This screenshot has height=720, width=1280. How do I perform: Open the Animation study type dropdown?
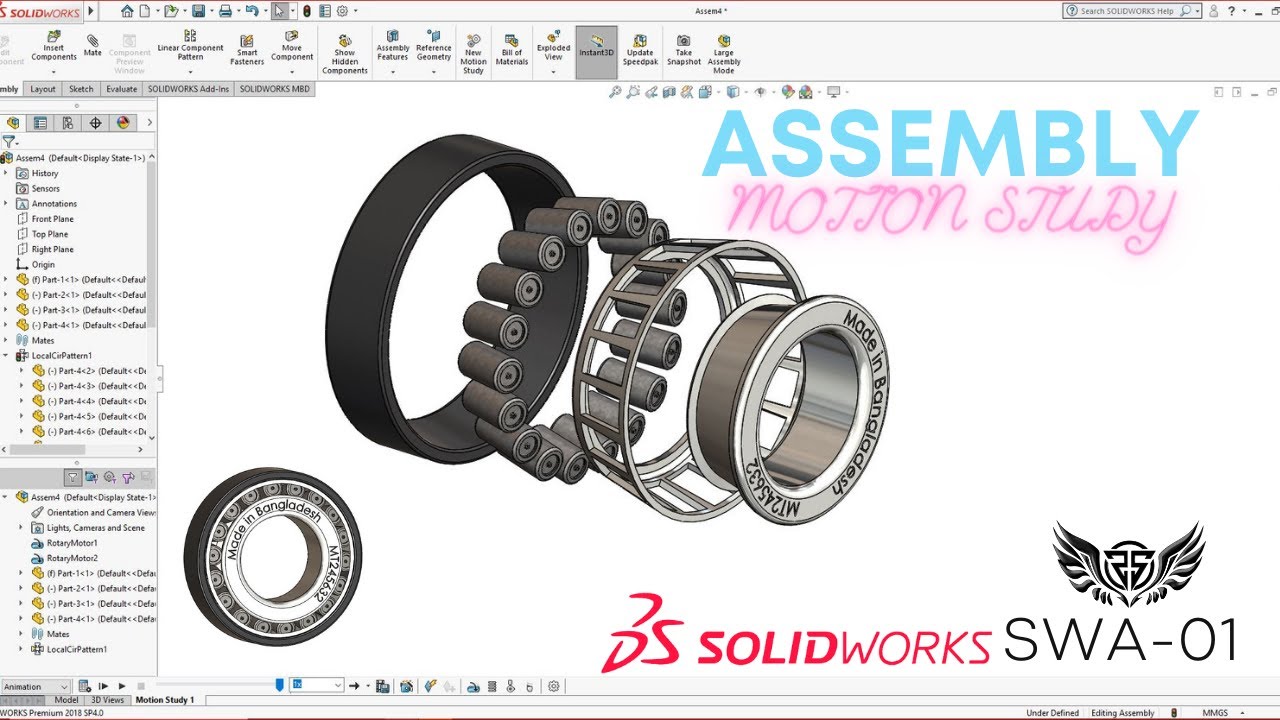click(x=36, y=686)
